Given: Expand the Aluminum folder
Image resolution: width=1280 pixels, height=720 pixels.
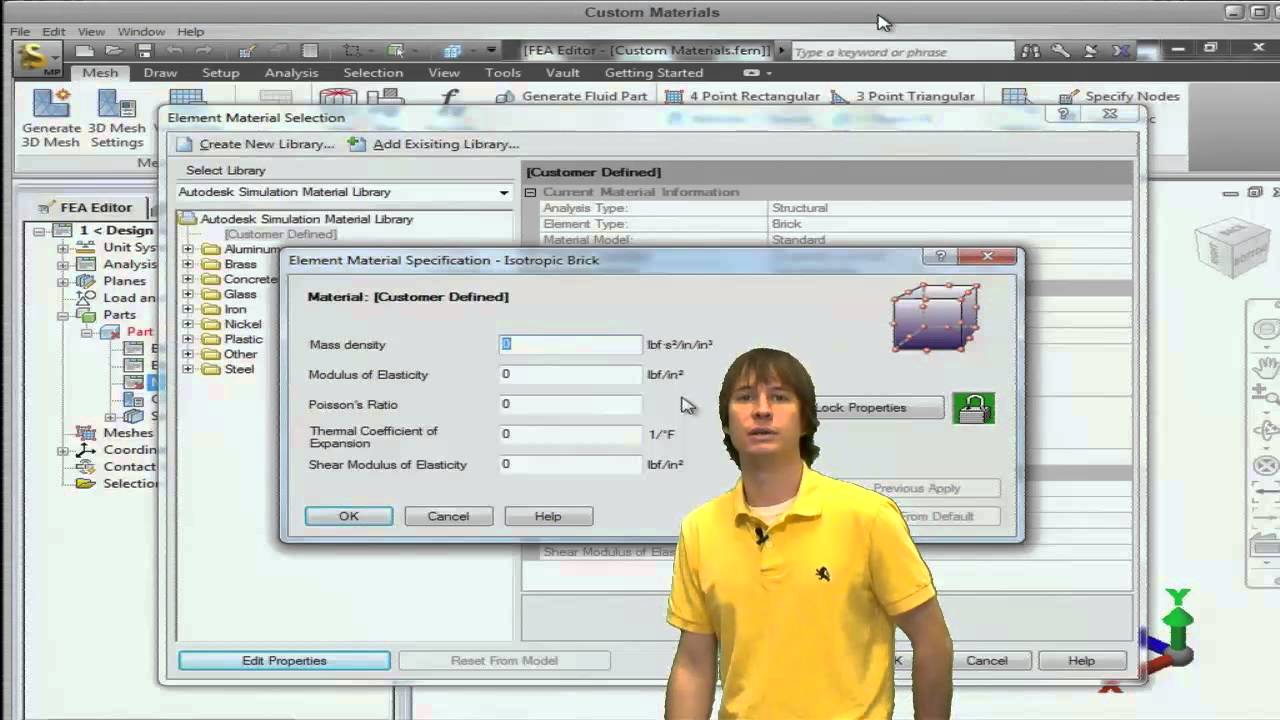Looking at the screenshot, I should point(188,249).
